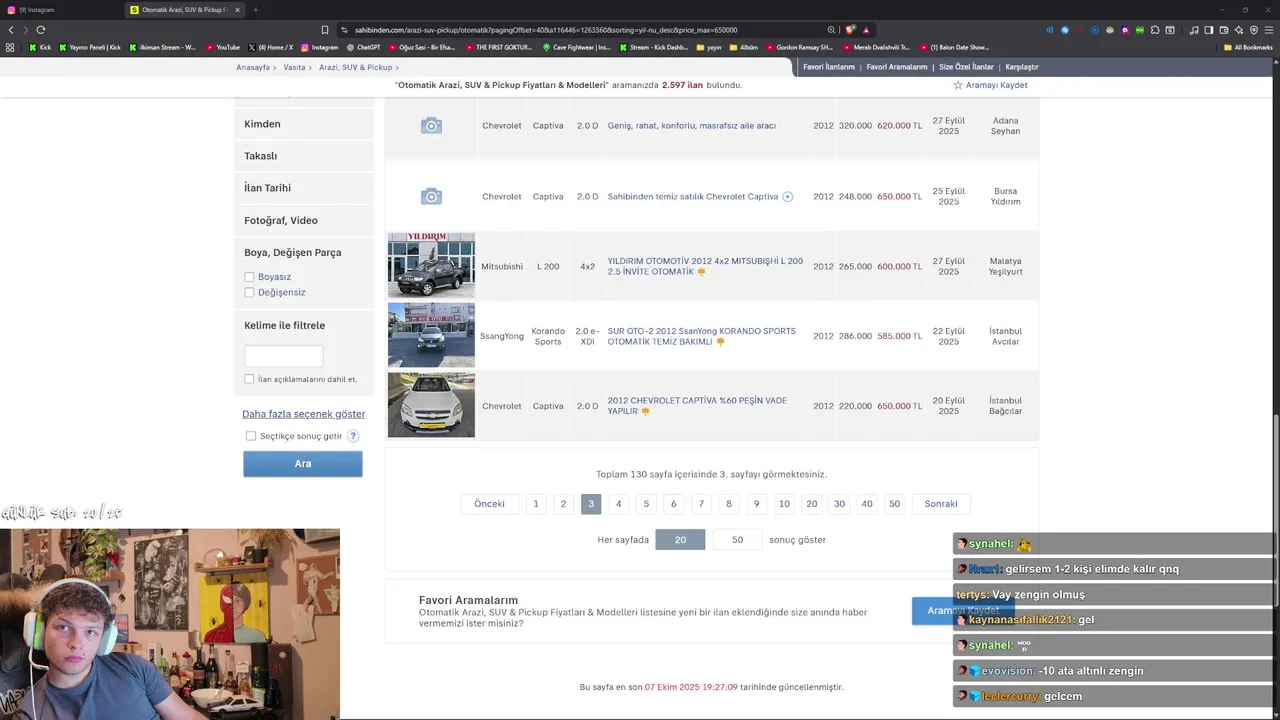Click the bookmark icon left of the address bar
The width and height of the screenshot is (1280, 720).
click(x=324, y=30)
